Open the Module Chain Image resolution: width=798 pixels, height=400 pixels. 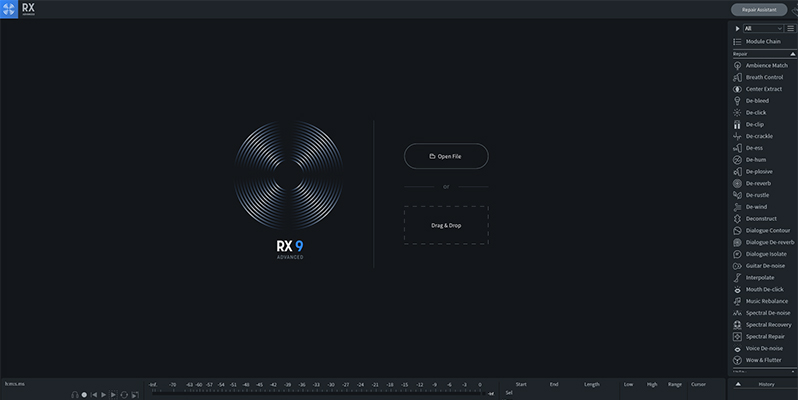coord(757,42)
